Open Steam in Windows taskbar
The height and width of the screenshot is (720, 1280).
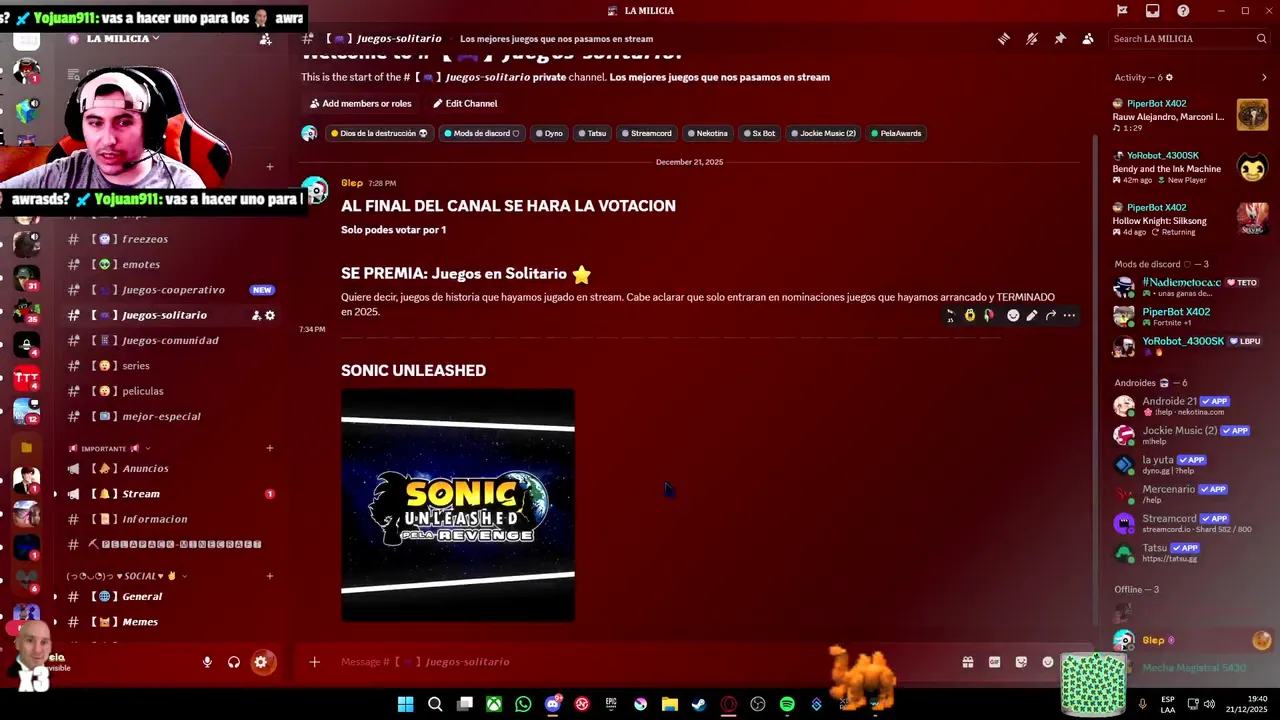pyautogui.click(x=699, y=704)
